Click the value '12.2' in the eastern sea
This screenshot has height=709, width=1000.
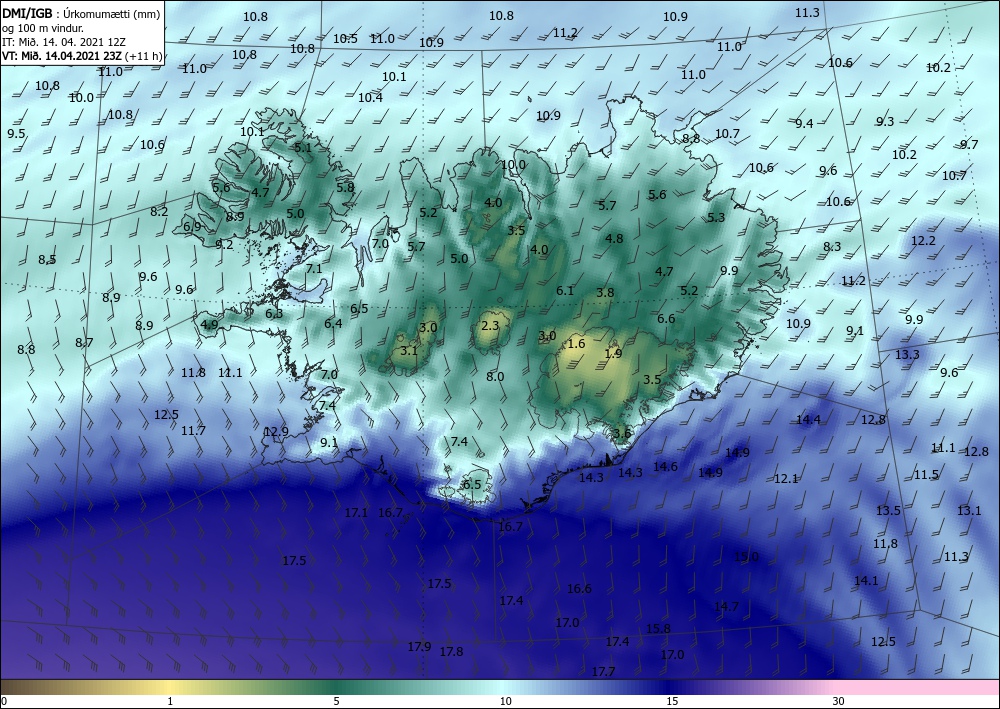[x=923, y=241]
